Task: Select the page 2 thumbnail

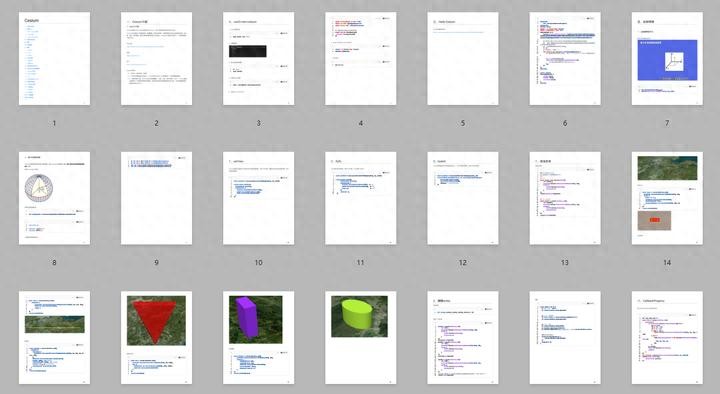Action: point(157,59)
